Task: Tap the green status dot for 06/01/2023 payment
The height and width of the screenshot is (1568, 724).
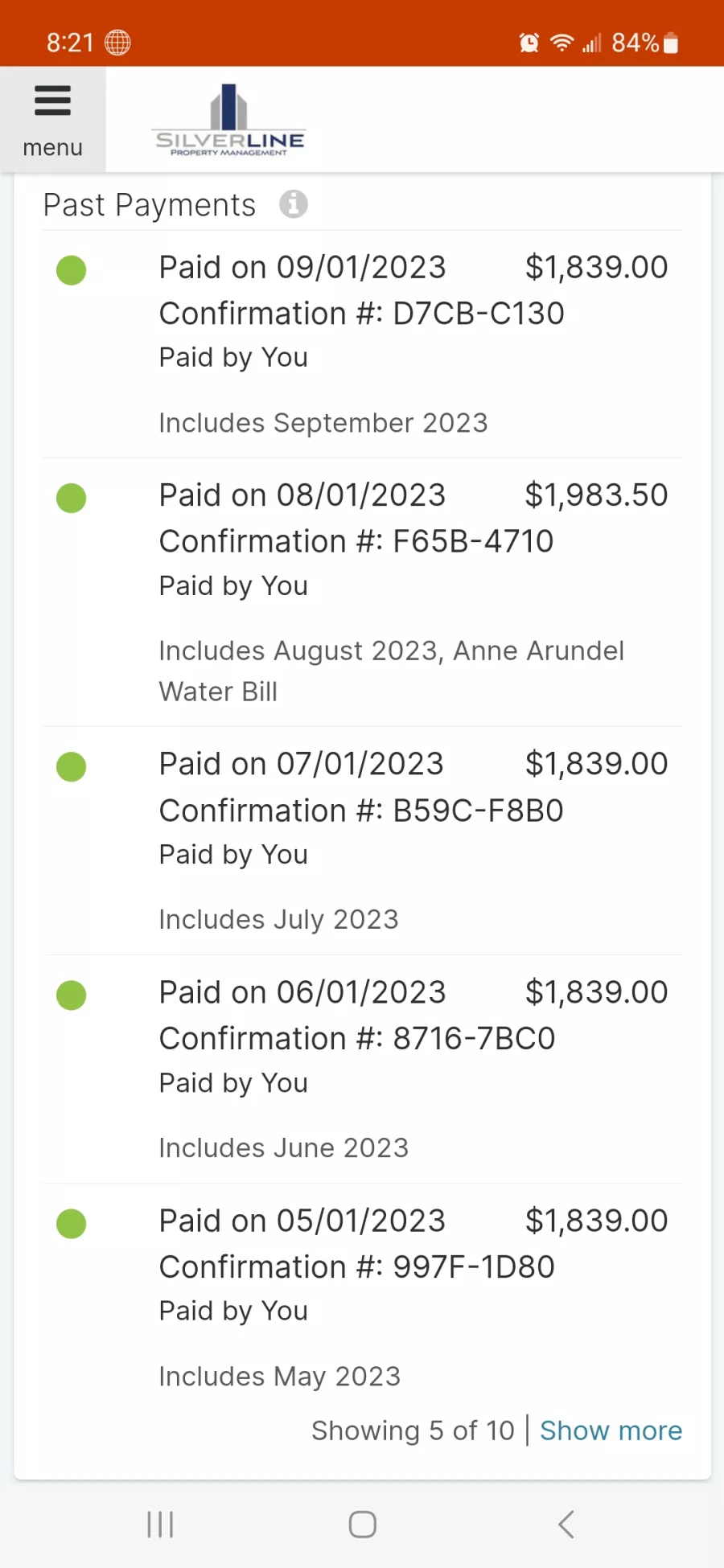Action: tap(71, 995)
